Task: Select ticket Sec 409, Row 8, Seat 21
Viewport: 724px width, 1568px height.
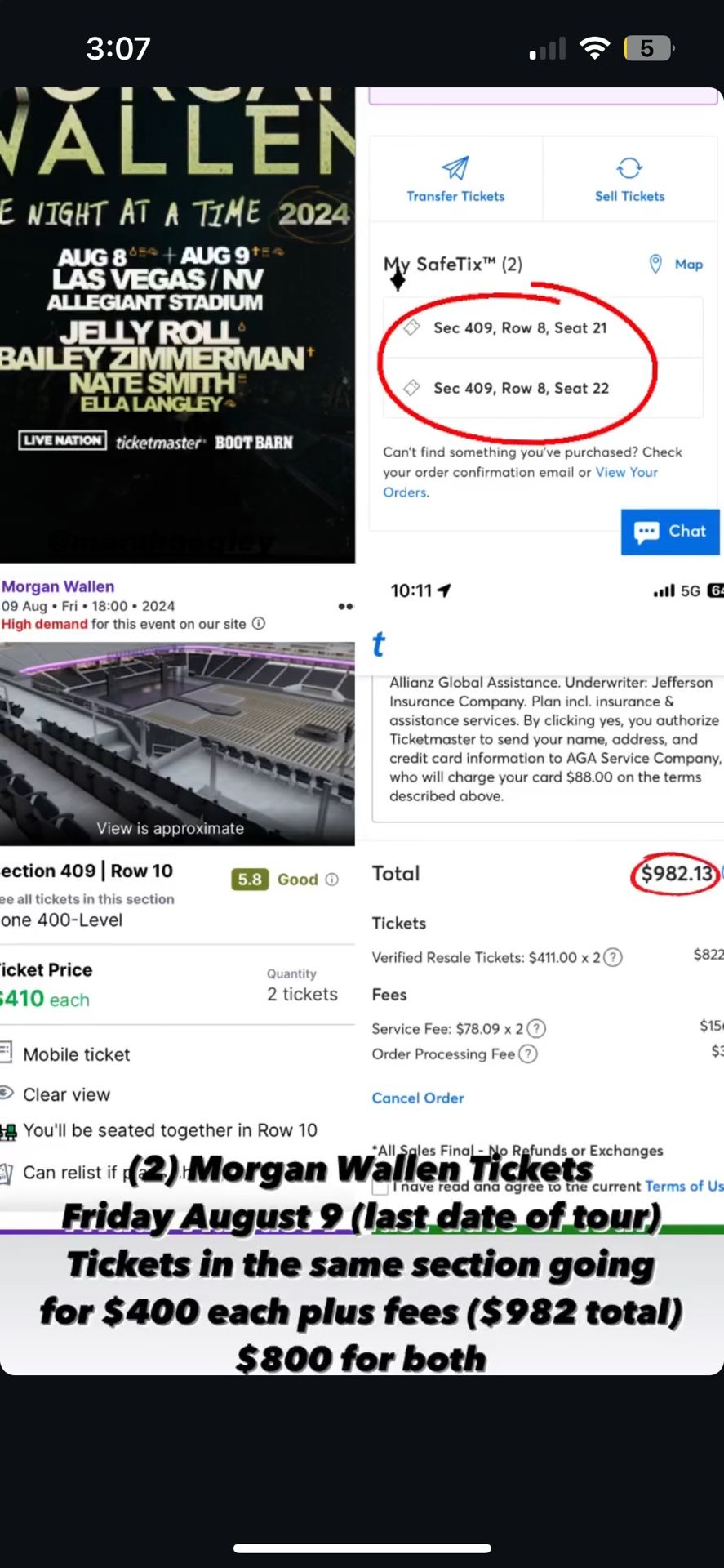Action: [x=543, y=327]
